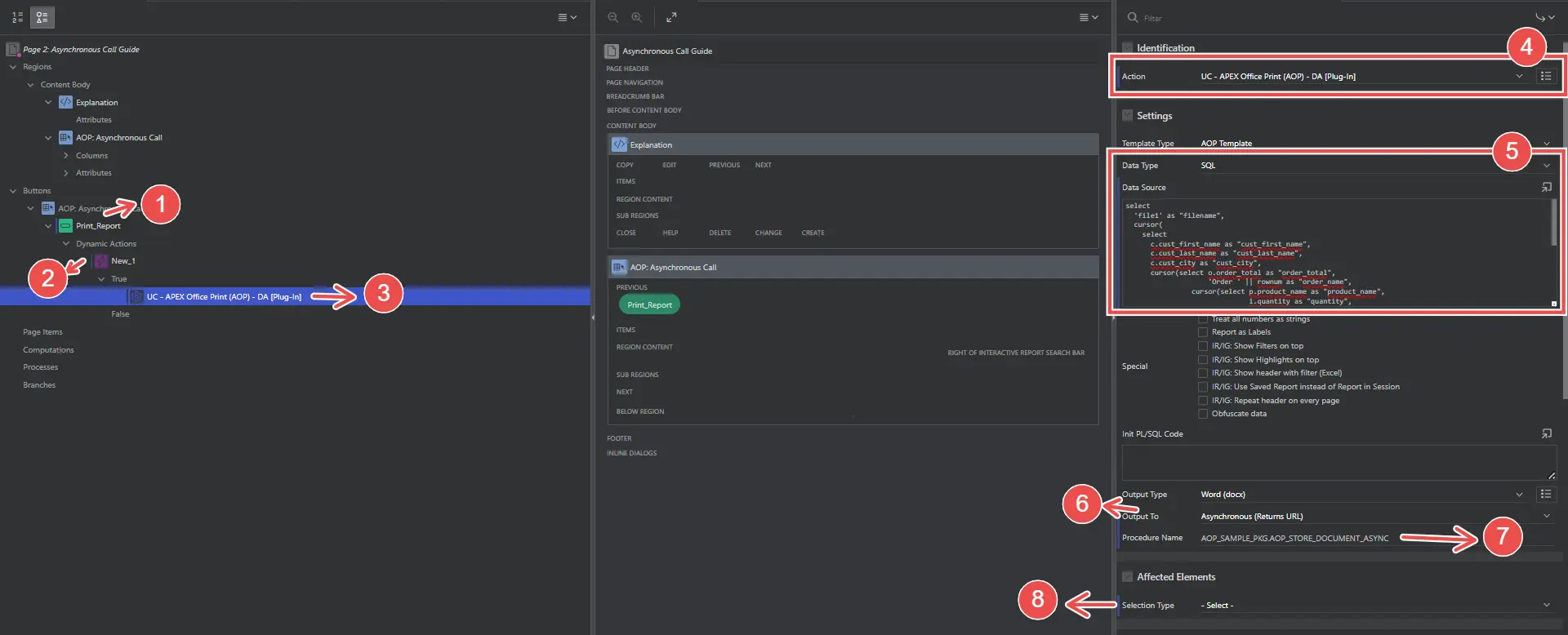Collapse the Settings section

point(1127,115)
